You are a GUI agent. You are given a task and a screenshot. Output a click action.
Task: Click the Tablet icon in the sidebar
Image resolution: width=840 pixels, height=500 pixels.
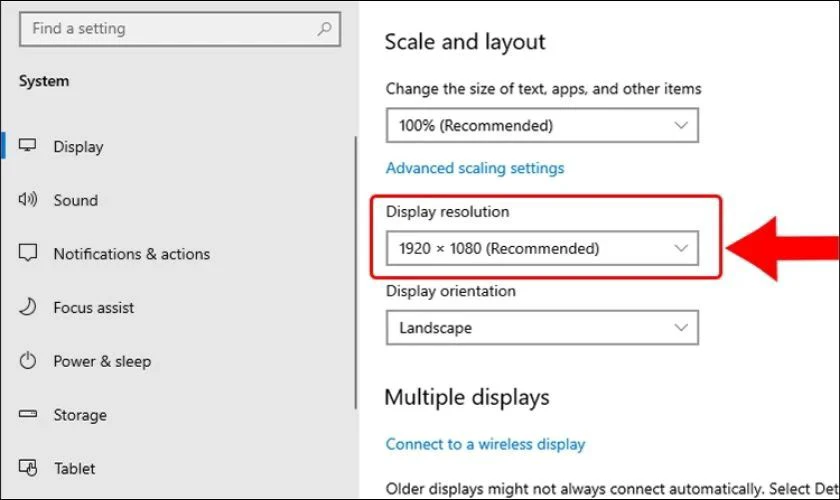(x=28, y=468)
